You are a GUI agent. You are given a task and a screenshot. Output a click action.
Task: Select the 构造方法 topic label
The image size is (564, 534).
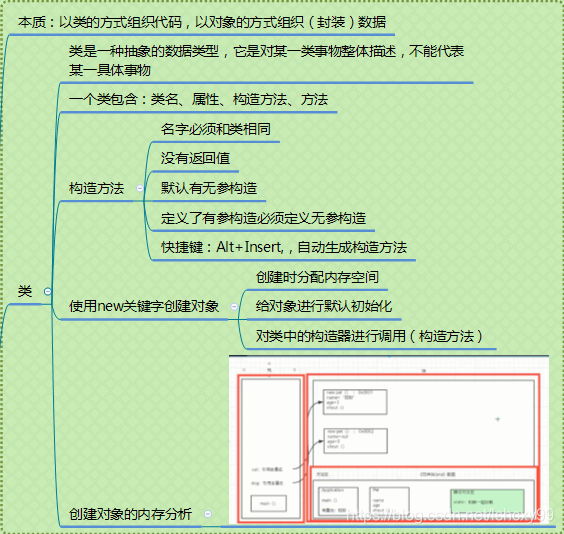pyautogui.click(x=96, y=188)
